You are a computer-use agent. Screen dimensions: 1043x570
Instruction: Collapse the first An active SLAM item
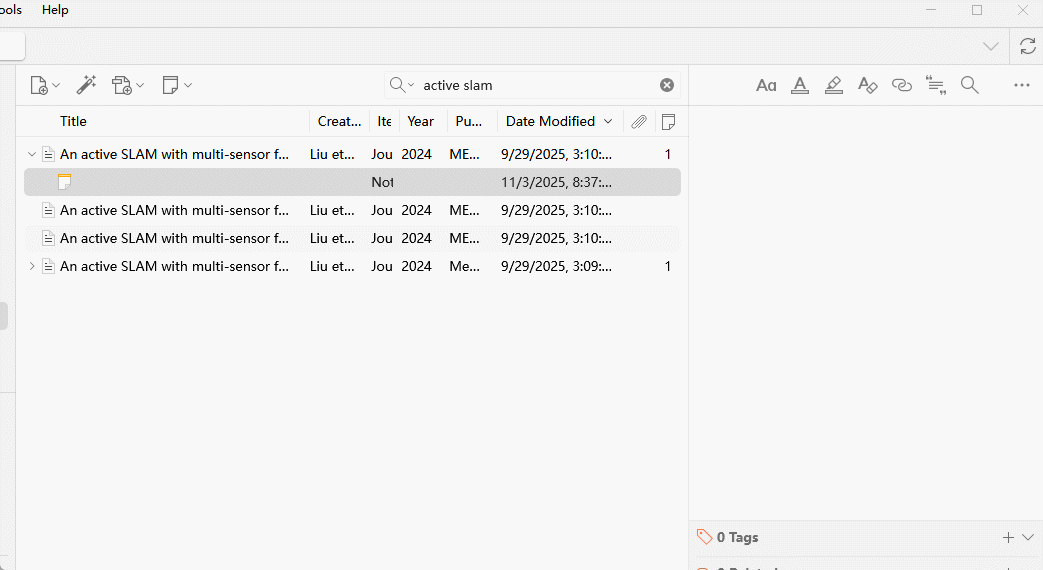pos(31,154)
